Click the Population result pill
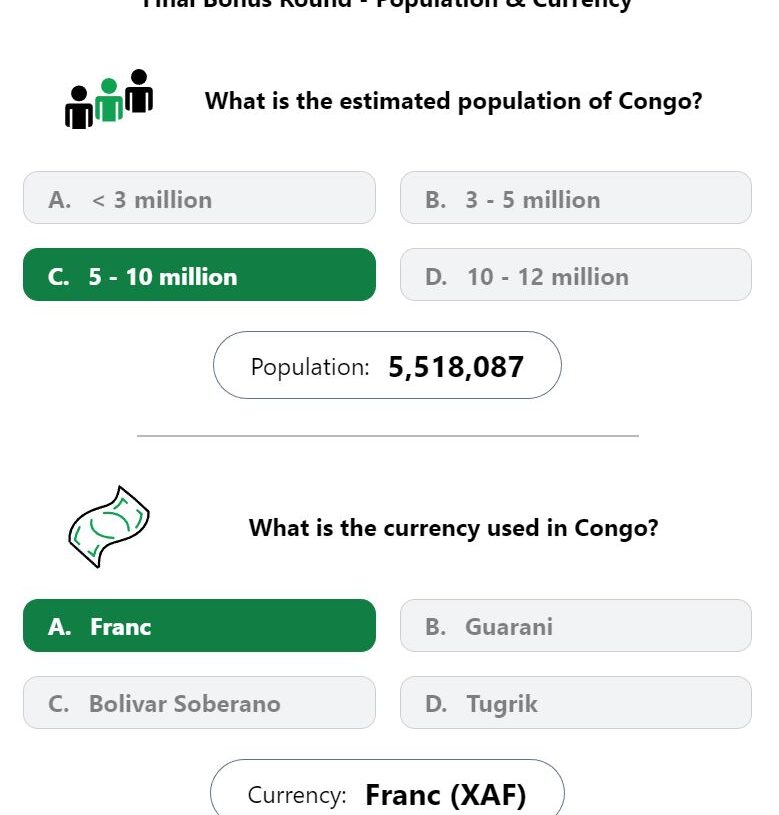 click(x=387, y=365)
